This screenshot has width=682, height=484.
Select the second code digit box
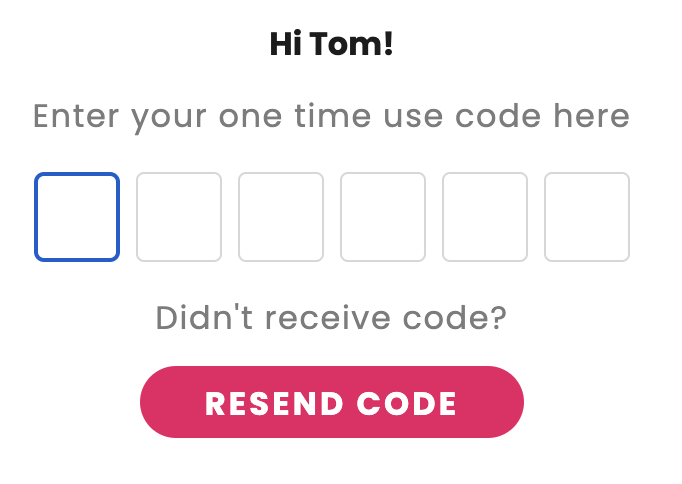click(x=179, y=217)
